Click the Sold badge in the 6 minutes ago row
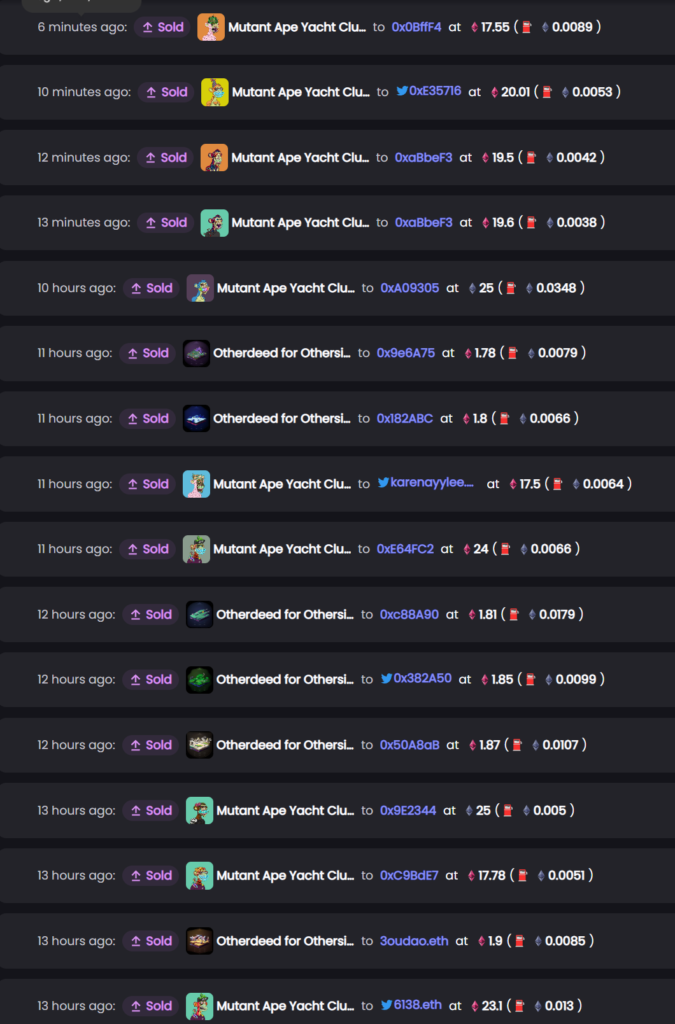The image size is (675, 1024). pyautogui.click(x=163, y=27)
